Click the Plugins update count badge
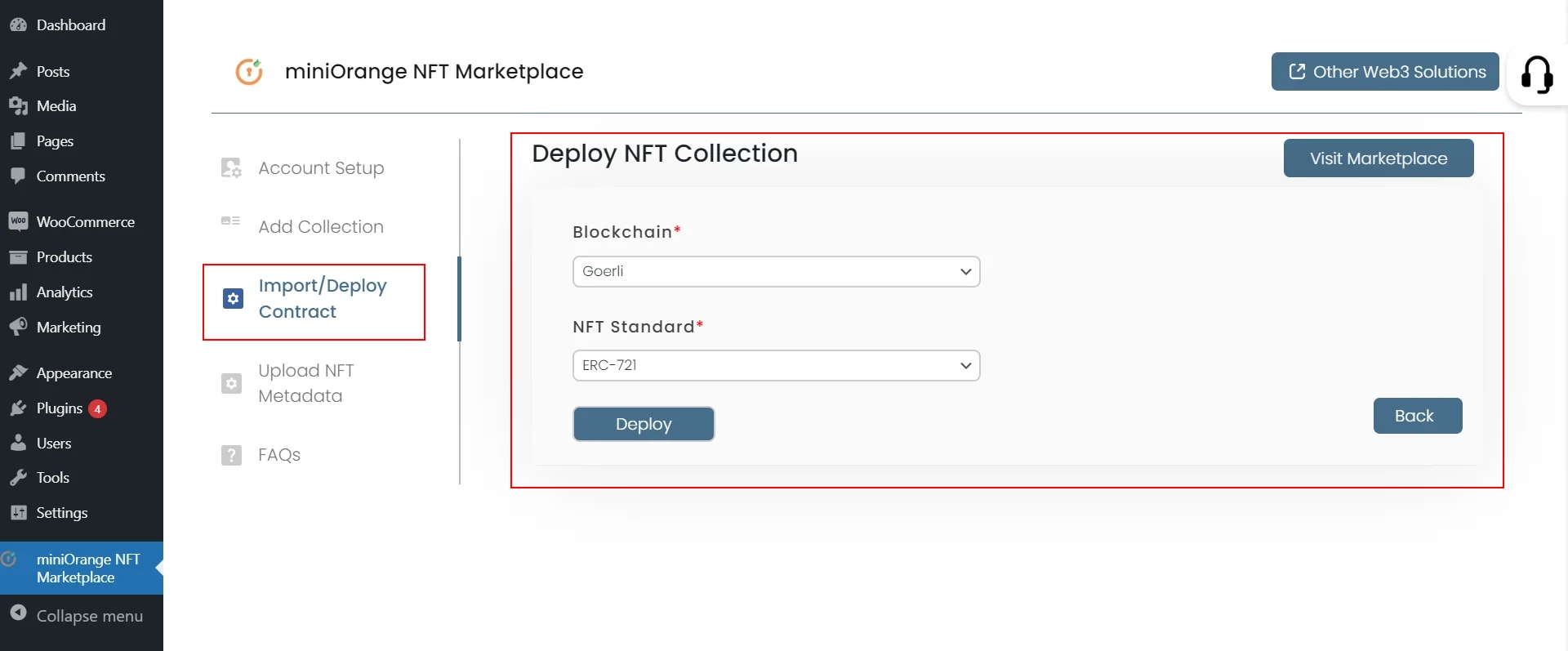The height and width of the screenshot is (651, 1568). click(97, 408)
